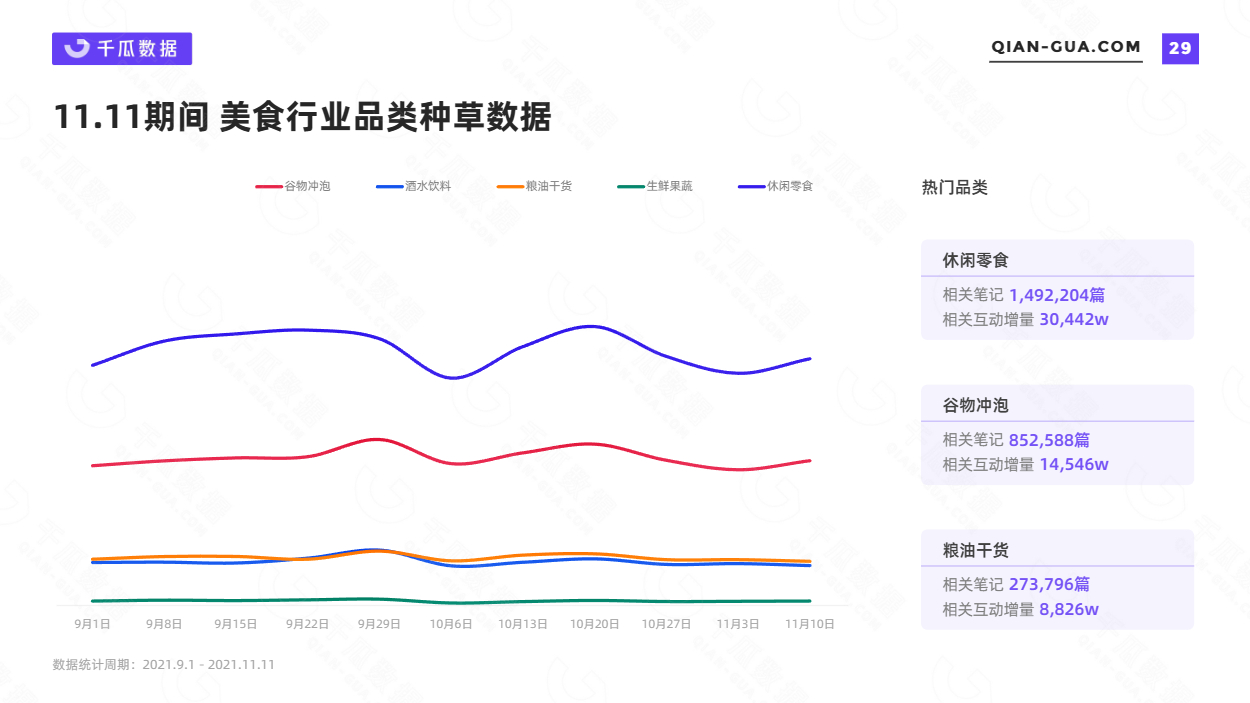Click the note count 273,796篇
The height and width of the screenshot is (703, 1250).
[x=1049, y=585]
